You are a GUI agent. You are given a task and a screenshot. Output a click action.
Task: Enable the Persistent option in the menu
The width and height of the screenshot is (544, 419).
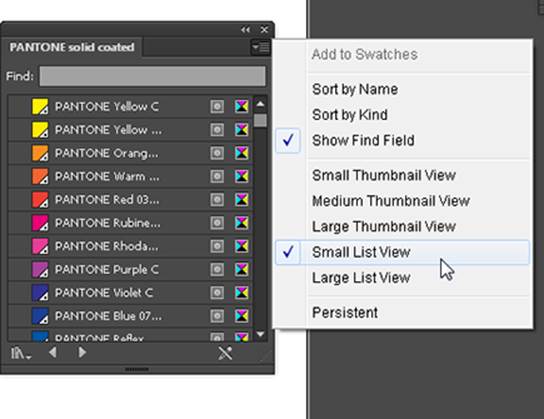[345, 313]
